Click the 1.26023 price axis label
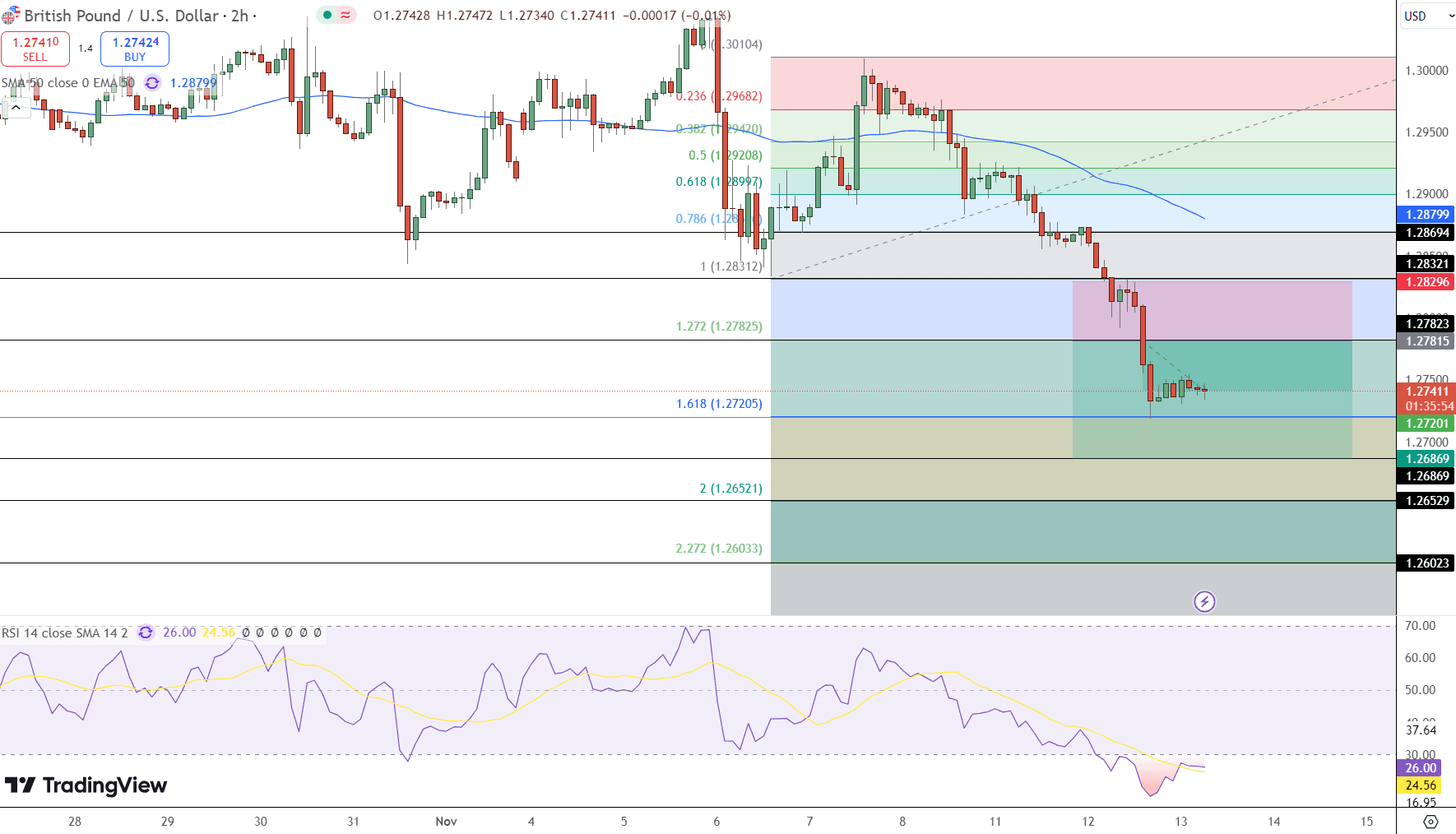 [1426, 563]
